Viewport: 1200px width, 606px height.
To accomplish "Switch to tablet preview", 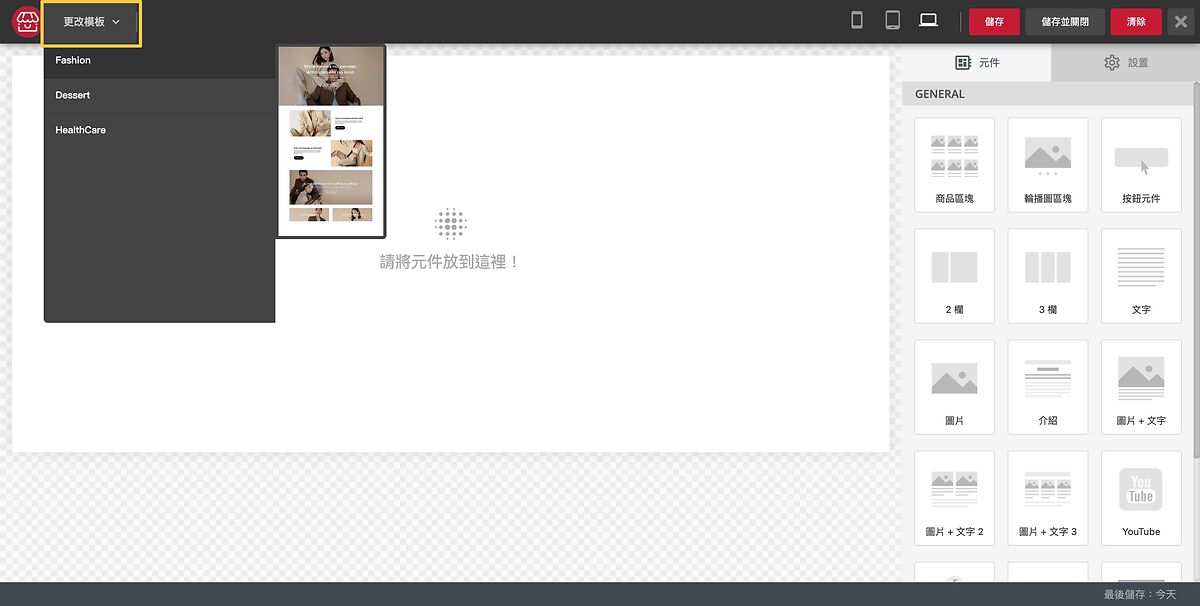I will [893, 21].
